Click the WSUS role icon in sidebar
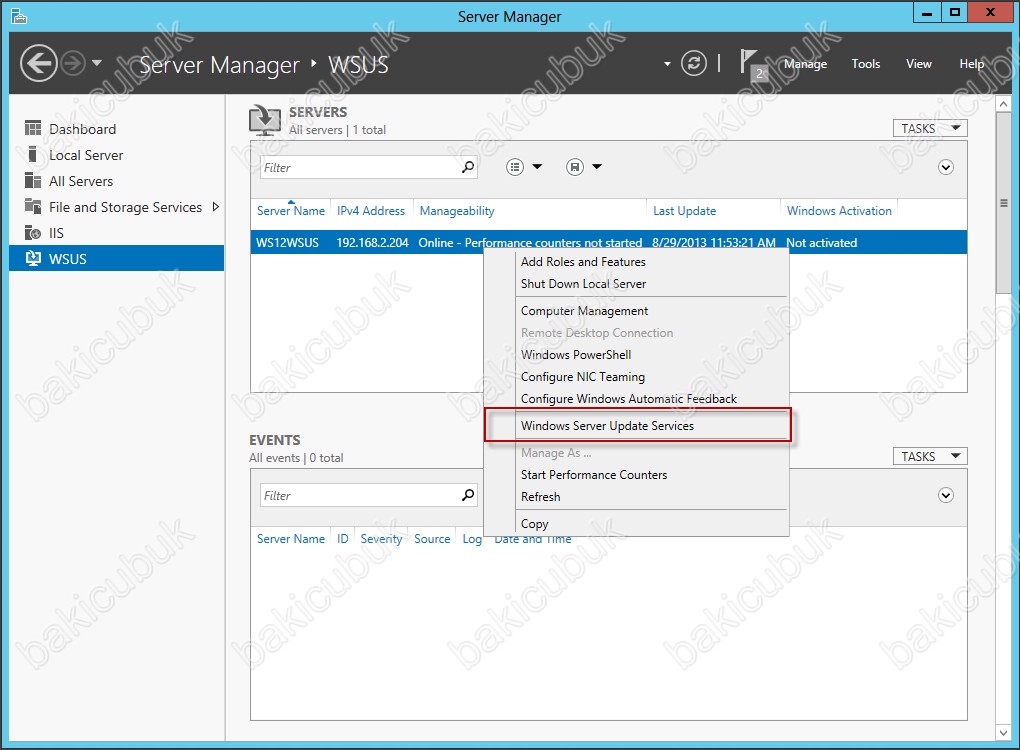Image resolution: width=1020 pixels, height=750 pixels. click(x=33, y=258)
